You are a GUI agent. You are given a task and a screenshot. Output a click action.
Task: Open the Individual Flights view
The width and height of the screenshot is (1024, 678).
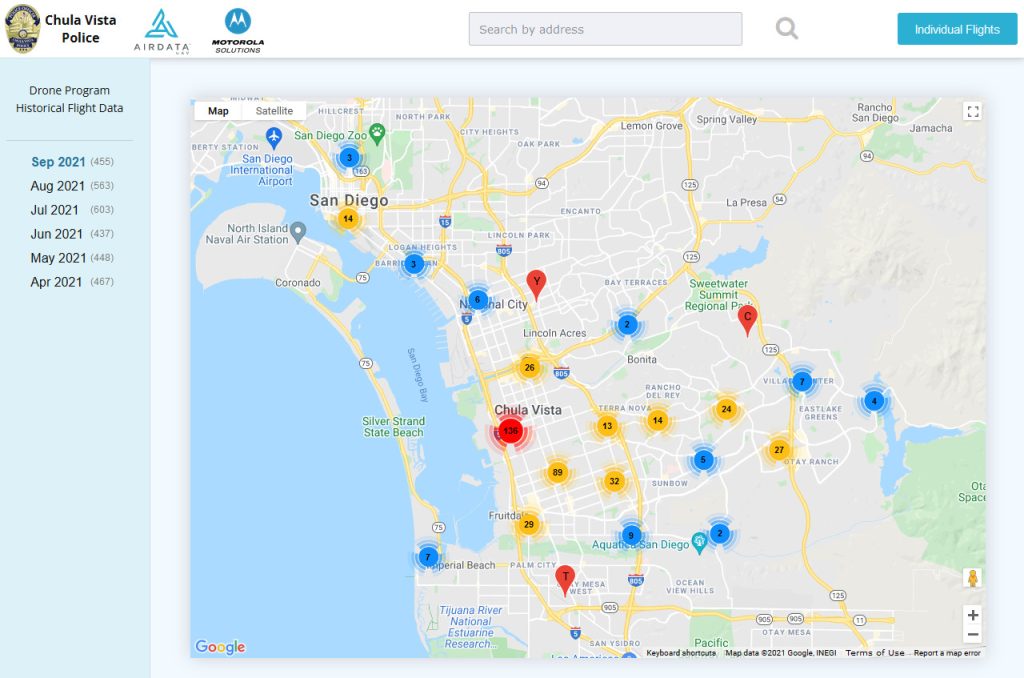[x=956, y=29]
